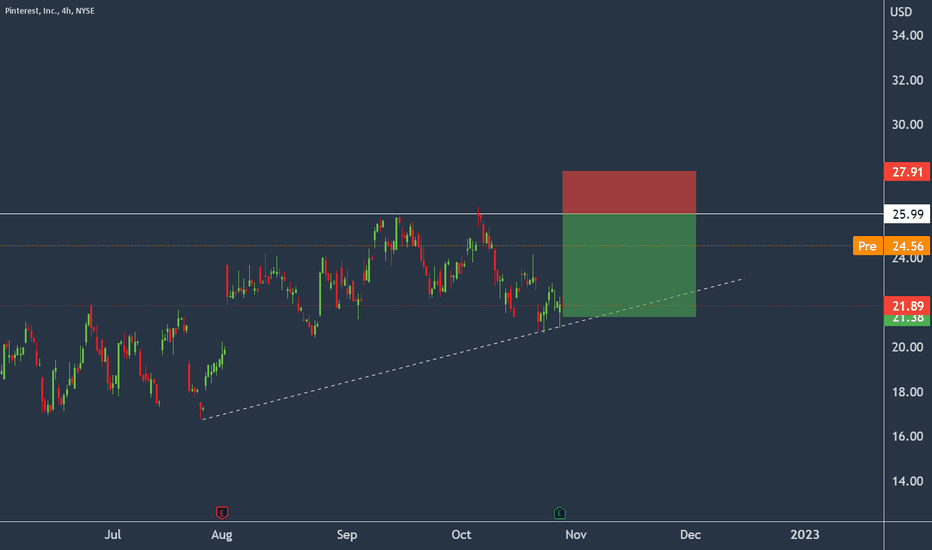Click the orange Pre 24.56 pre-market label
Image resolution: width=932 pixels, height=550 pixels.
(892, 246)
